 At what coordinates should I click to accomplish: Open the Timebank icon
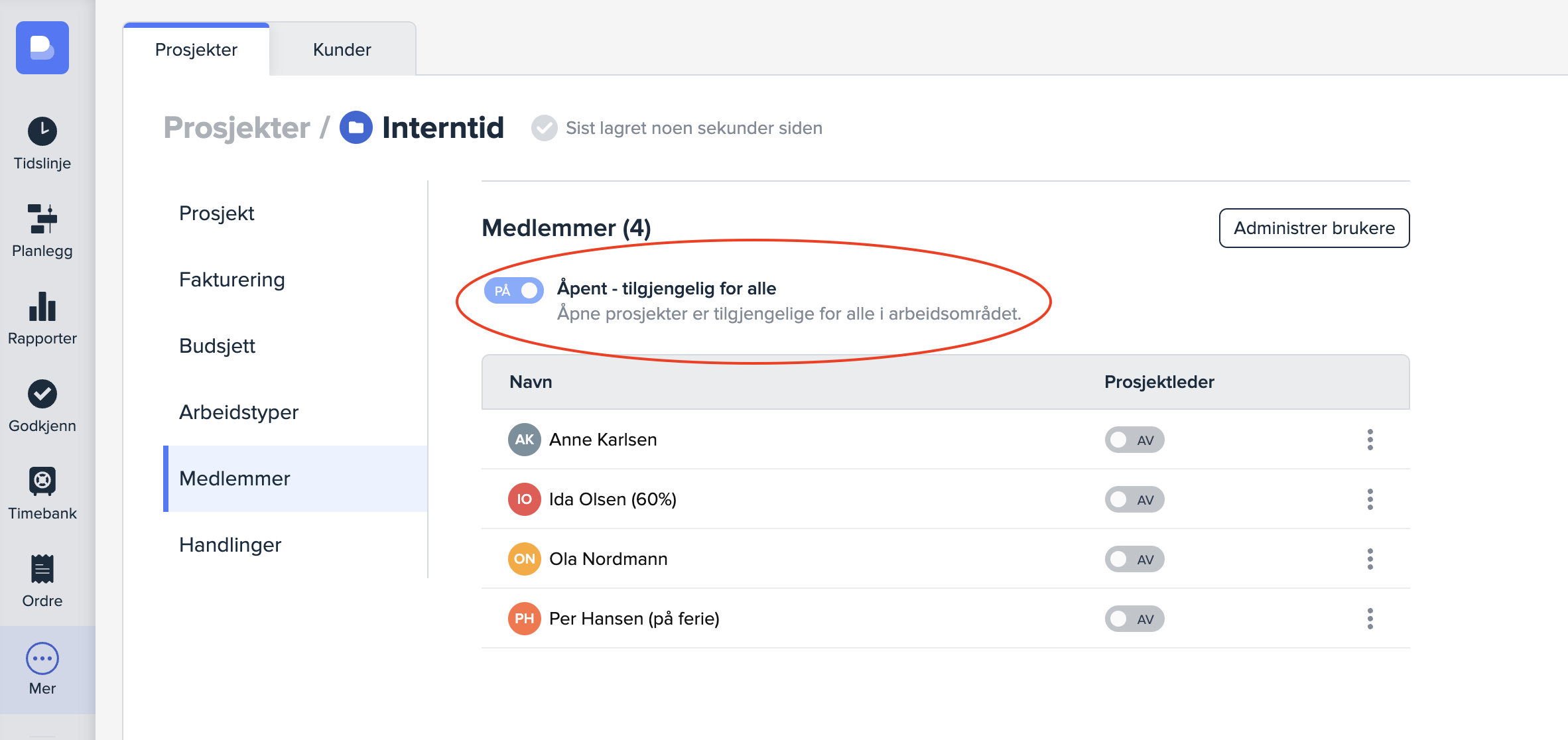42,481
